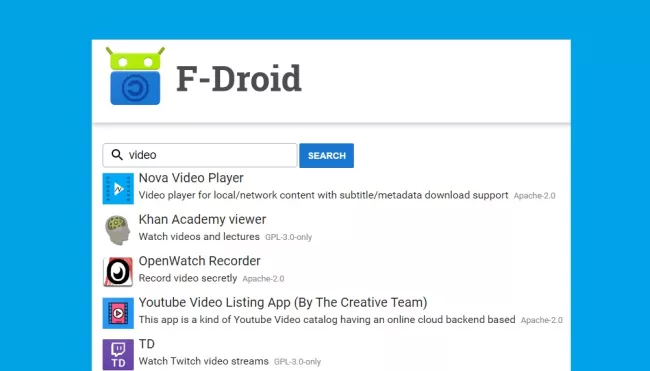Image resolution: width=650 pixels, height=371 pixels.
Task: Click the Youtube Video Listing App icon
Action: click(x=118, y=313)
